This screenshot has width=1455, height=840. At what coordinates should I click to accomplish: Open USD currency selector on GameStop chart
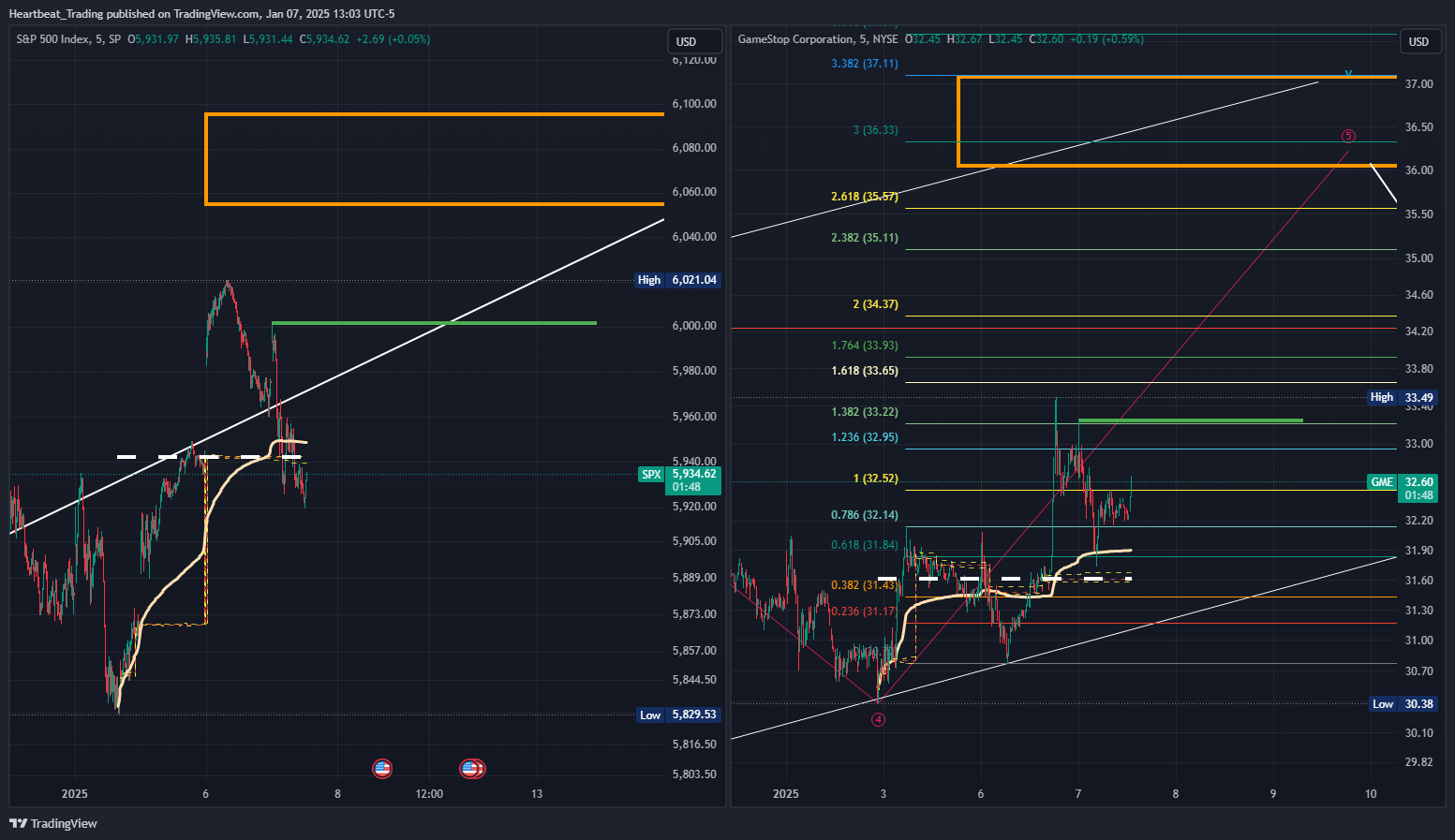[x=1419, y=41]
